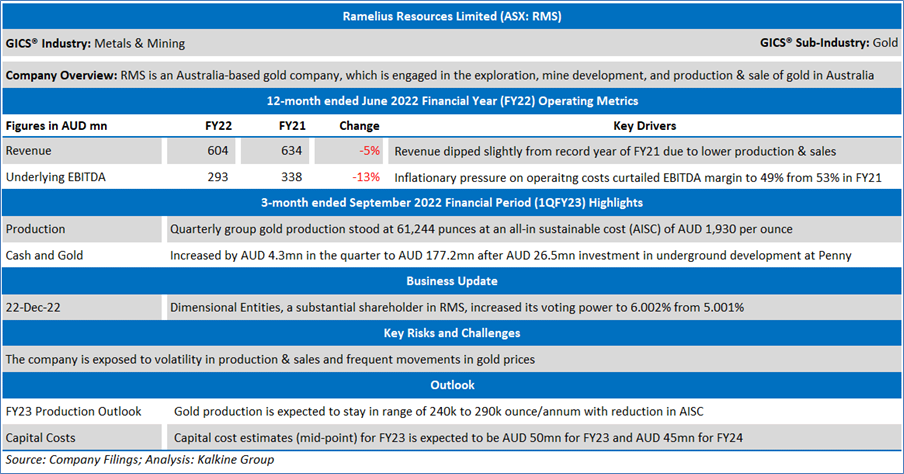Image resolution: width=904 pixels, height=474 pixels.
Task: Click the Business Update header bar
Action: [x=452, y=281]
